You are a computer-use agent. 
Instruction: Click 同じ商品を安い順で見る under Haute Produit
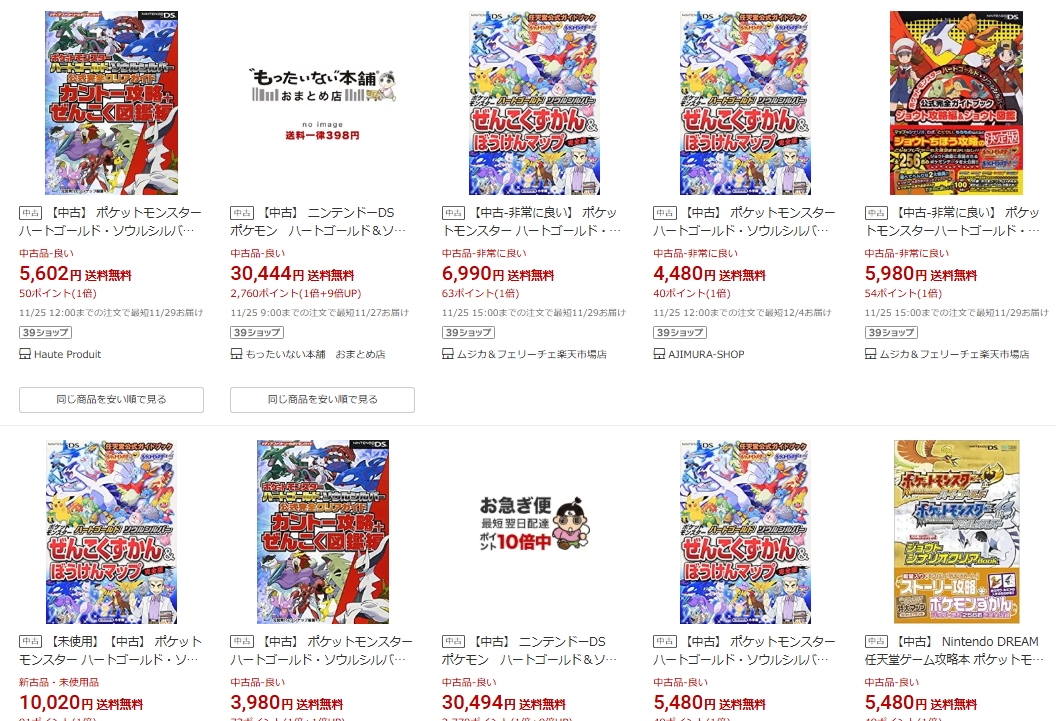coord(111,399)
